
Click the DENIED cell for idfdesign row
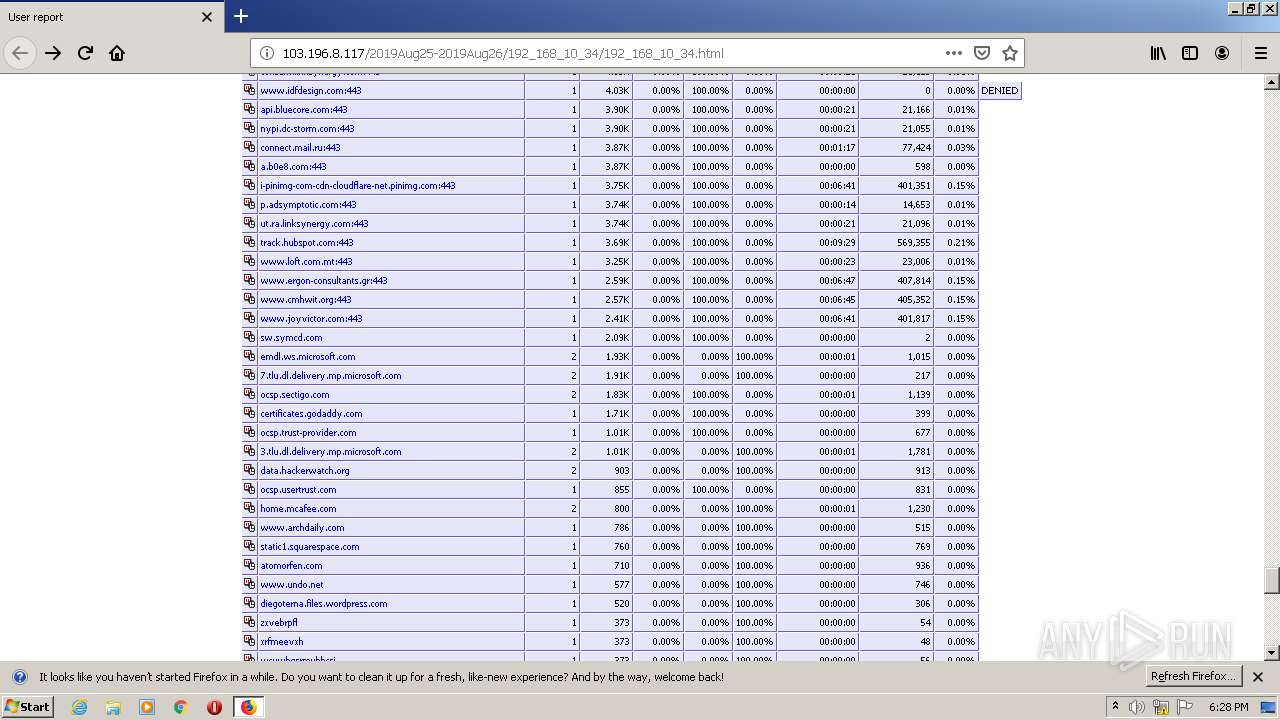[x=1000, y=90]
